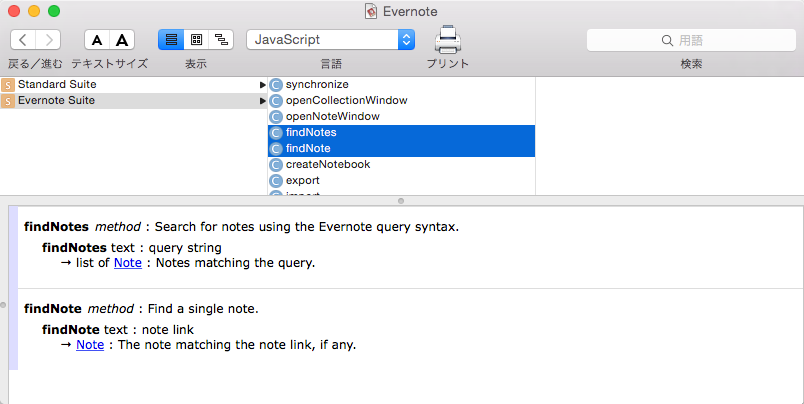Follow the Note link under findNote
804x404 pixels.
point(90,345)
